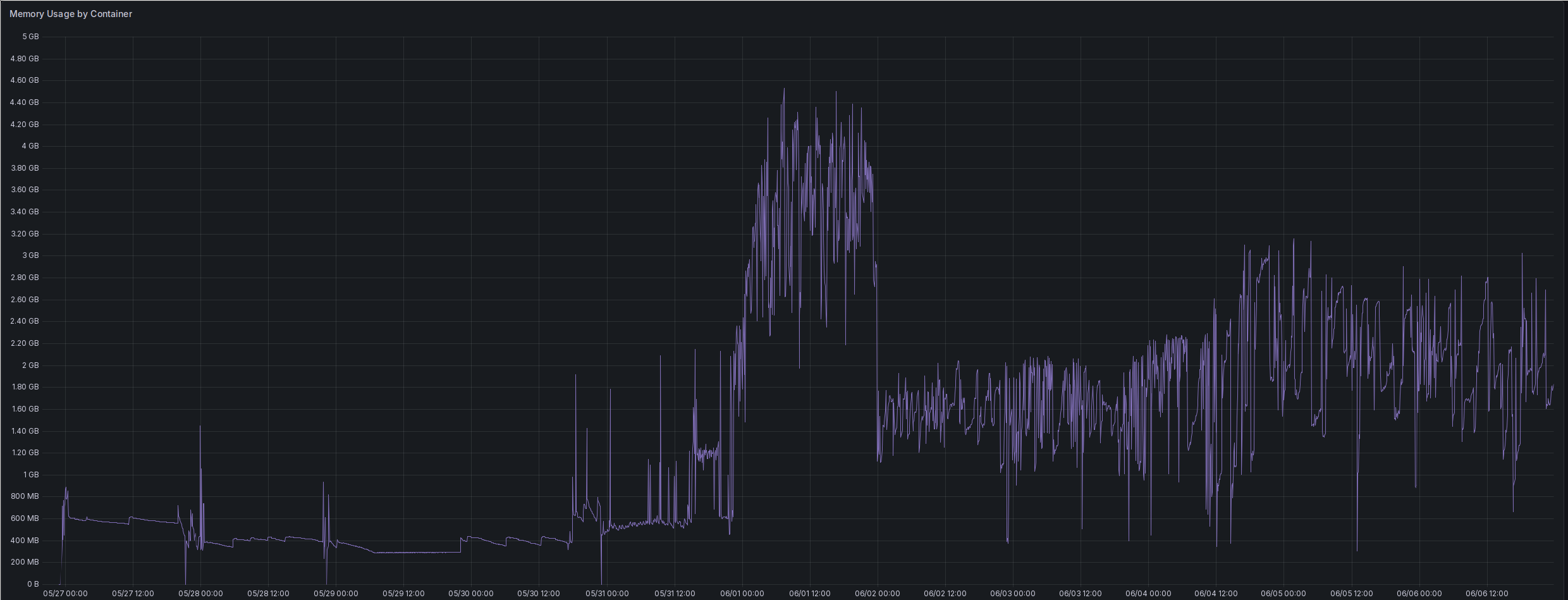Click the 05/29 00:00 time axis label
1568x600 pixels.
[x=336, y=594]
